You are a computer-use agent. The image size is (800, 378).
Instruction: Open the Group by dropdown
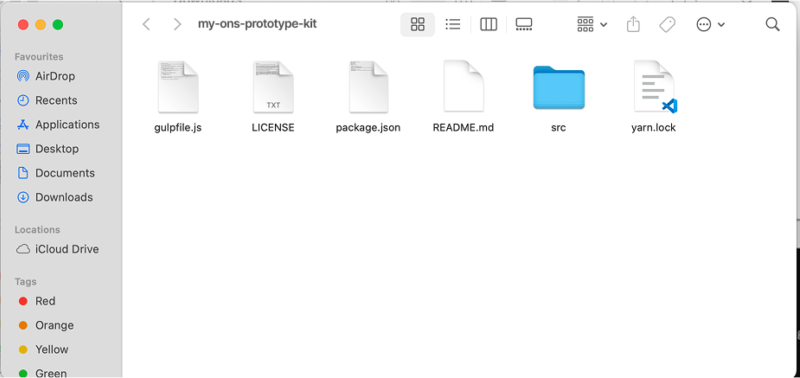592,24
